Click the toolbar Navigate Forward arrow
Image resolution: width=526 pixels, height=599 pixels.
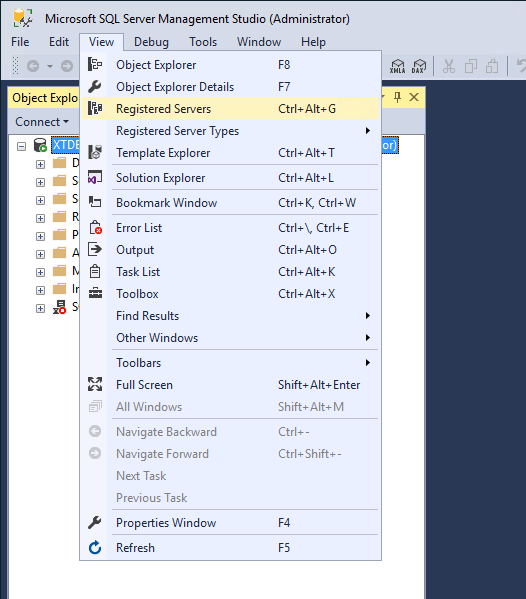(67, 66)
